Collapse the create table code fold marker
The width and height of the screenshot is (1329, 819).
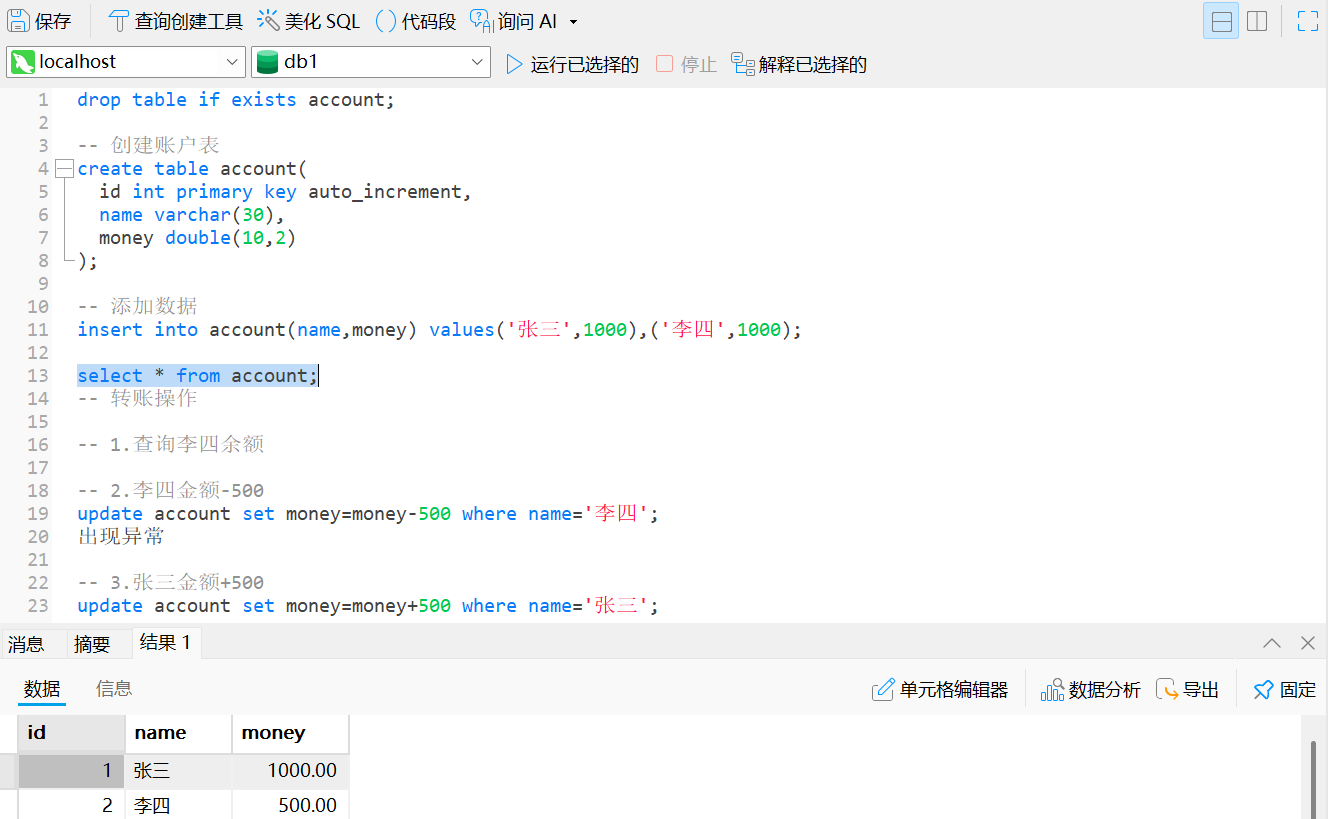64,168
